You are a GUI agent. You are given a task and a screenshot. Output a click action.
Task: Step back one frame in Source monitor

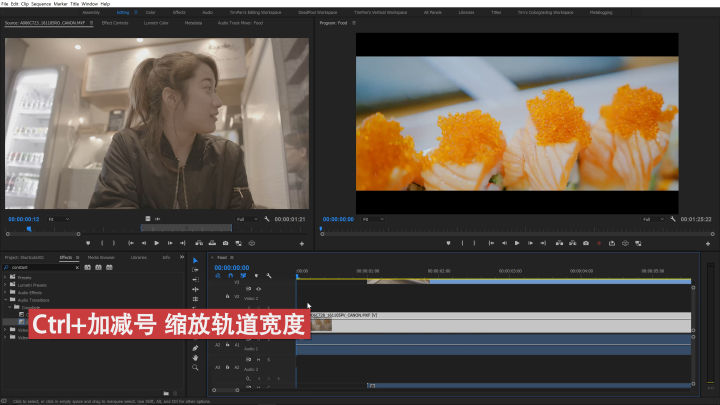click(144, 243)
